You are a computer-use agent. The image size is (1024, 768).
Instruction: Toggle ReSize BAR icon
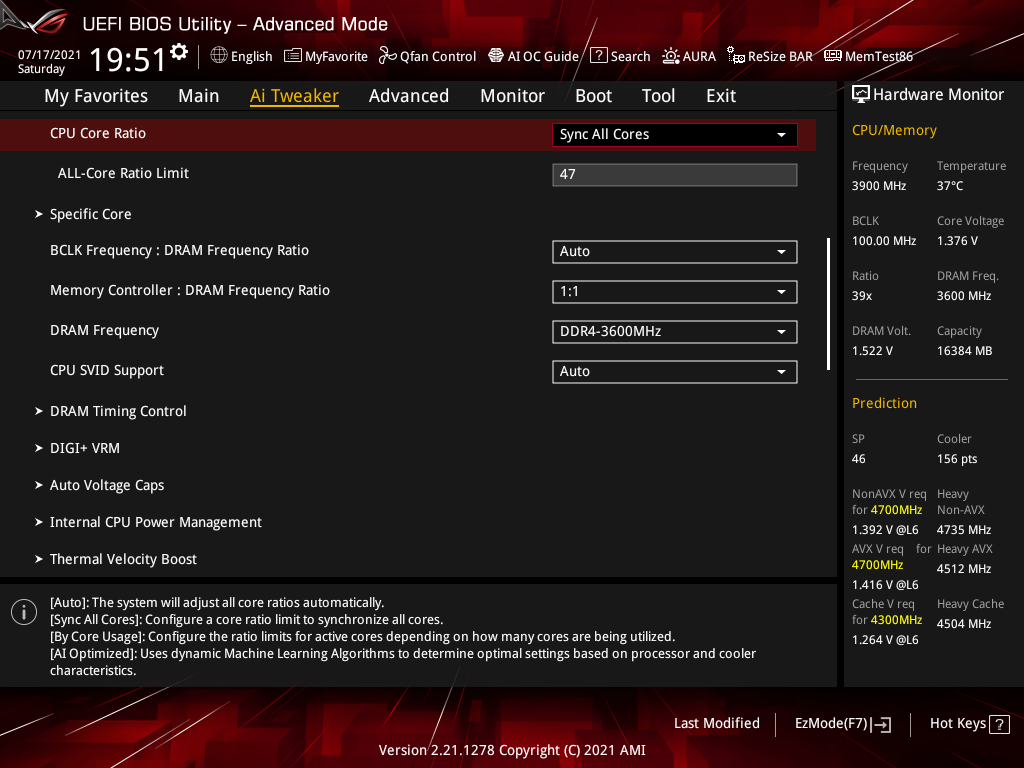click(x=736, y=56)
